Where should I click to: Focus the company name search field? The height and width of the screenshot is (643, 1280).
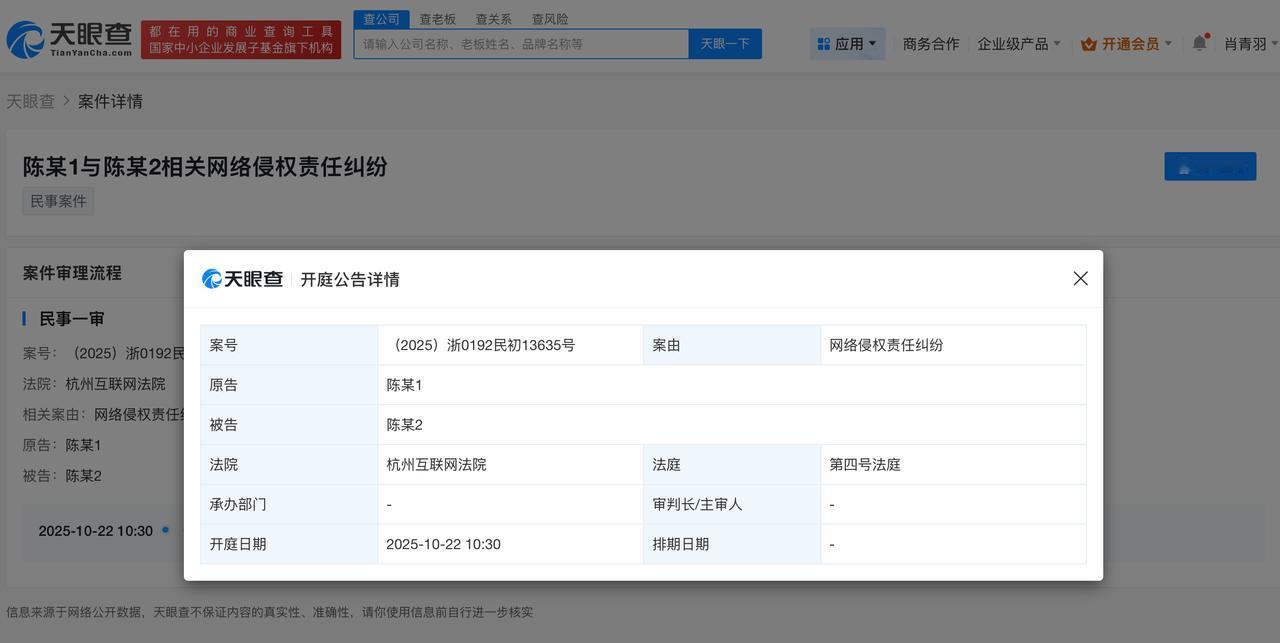521,44
